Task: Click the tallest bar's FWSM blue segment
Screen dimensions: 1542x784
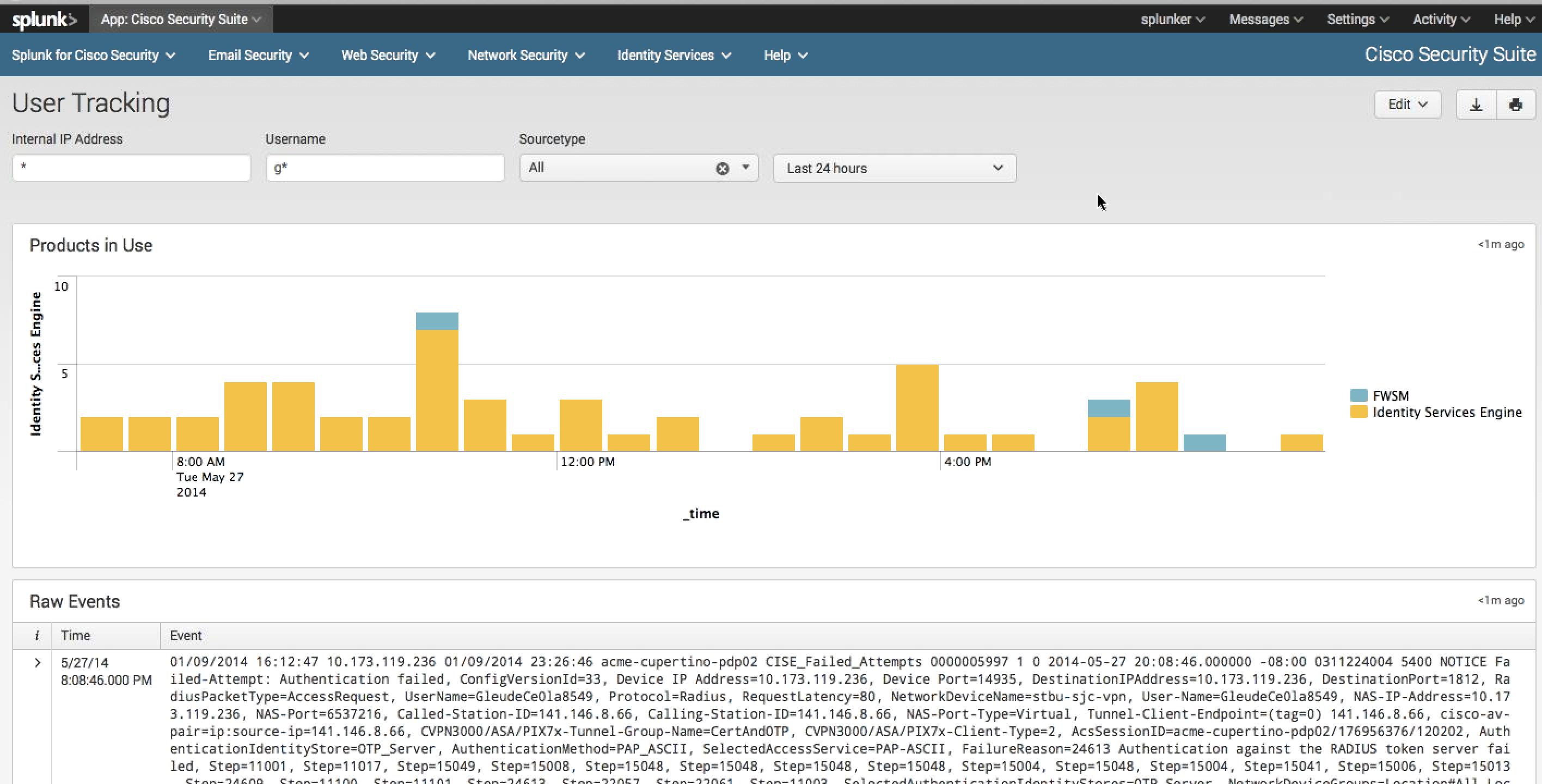Action: pyautogui.click(x=437, y=321)
